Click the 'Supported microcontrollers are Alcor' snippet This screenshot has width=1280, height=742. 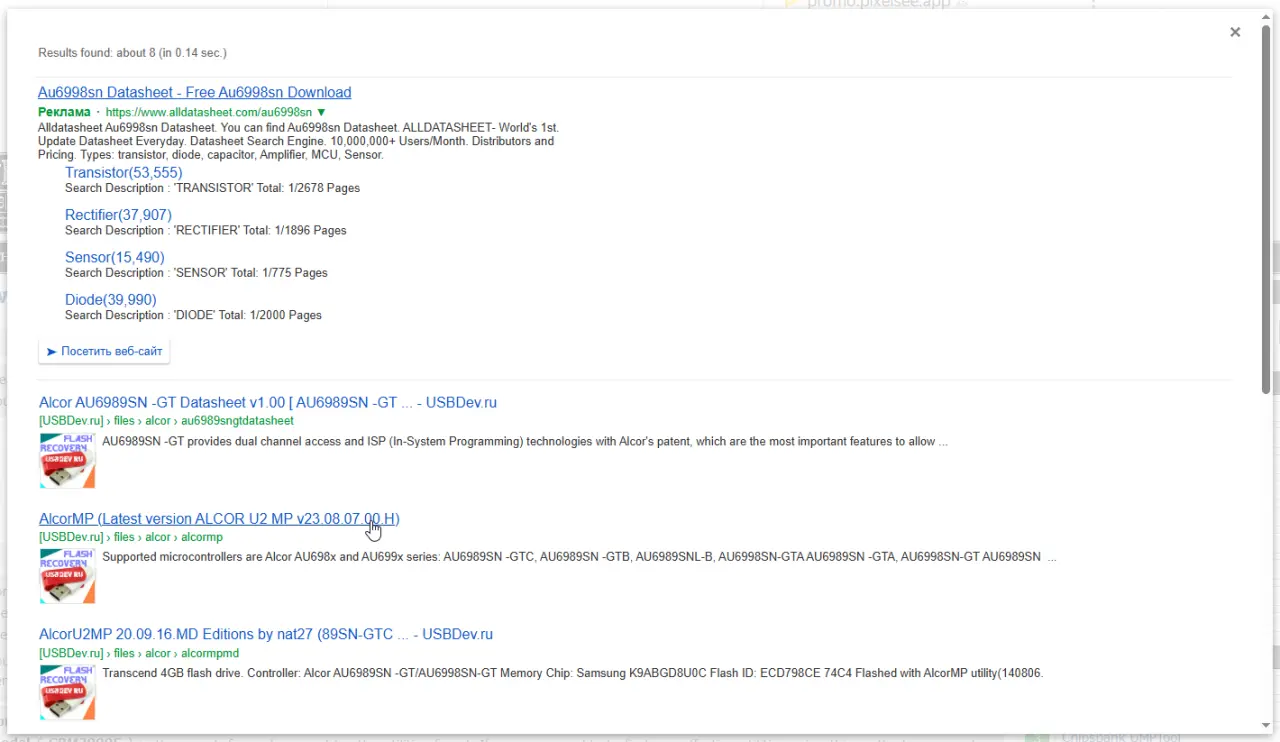tap(579, 557)
